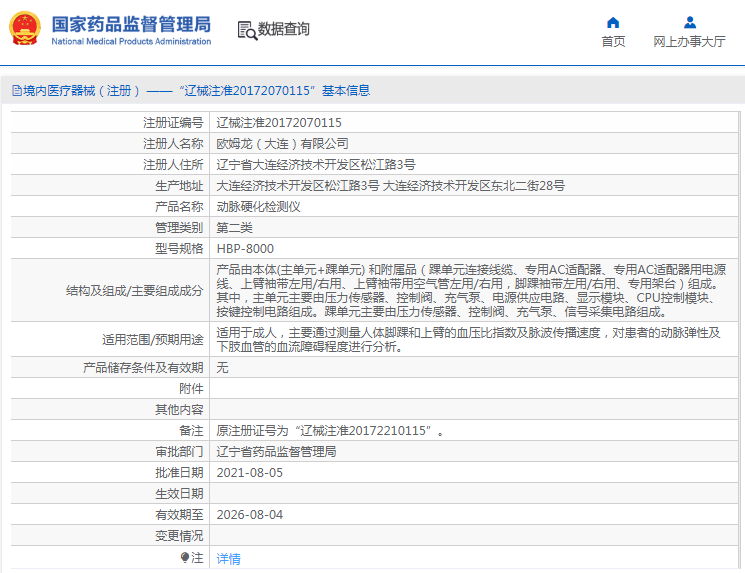745x573 pixels.
Task: Click the product name 动脉硬化检测仪
Action: (x=259, y=207)
